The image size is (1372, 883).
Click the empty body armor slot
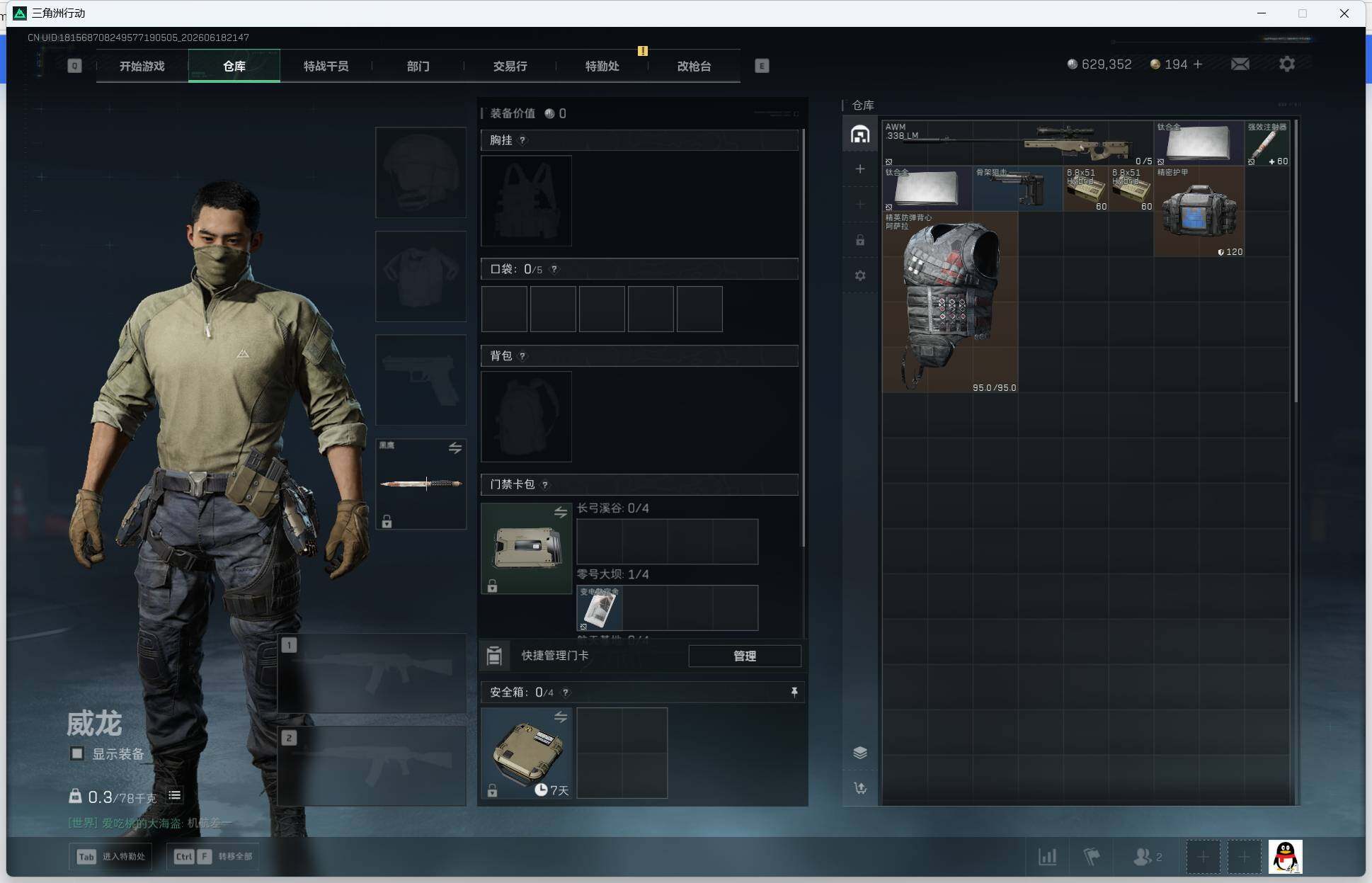click(x=421, y=276)
